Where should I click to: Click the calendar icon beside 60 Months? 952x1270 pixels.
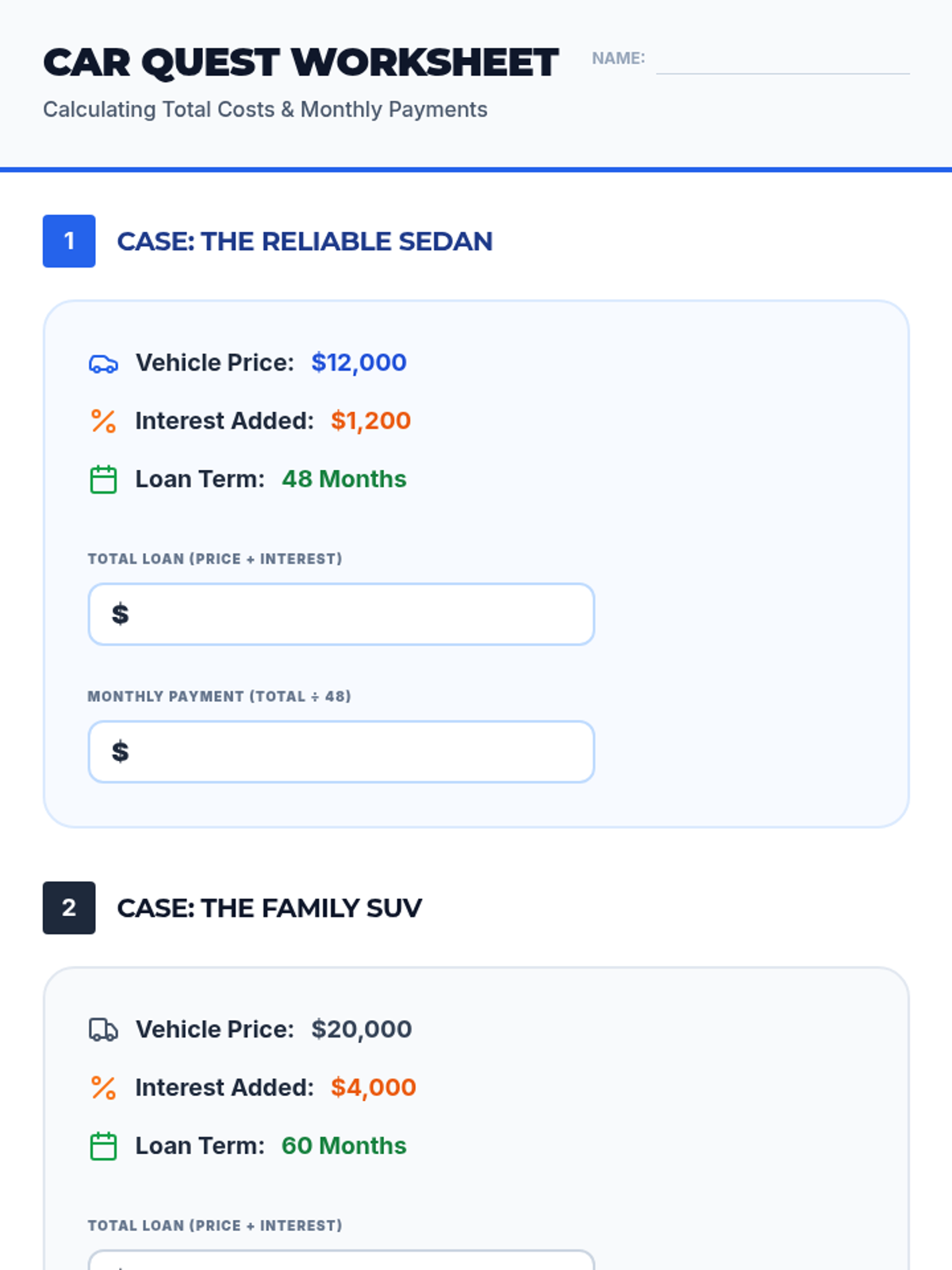[x=103, y=1146]
